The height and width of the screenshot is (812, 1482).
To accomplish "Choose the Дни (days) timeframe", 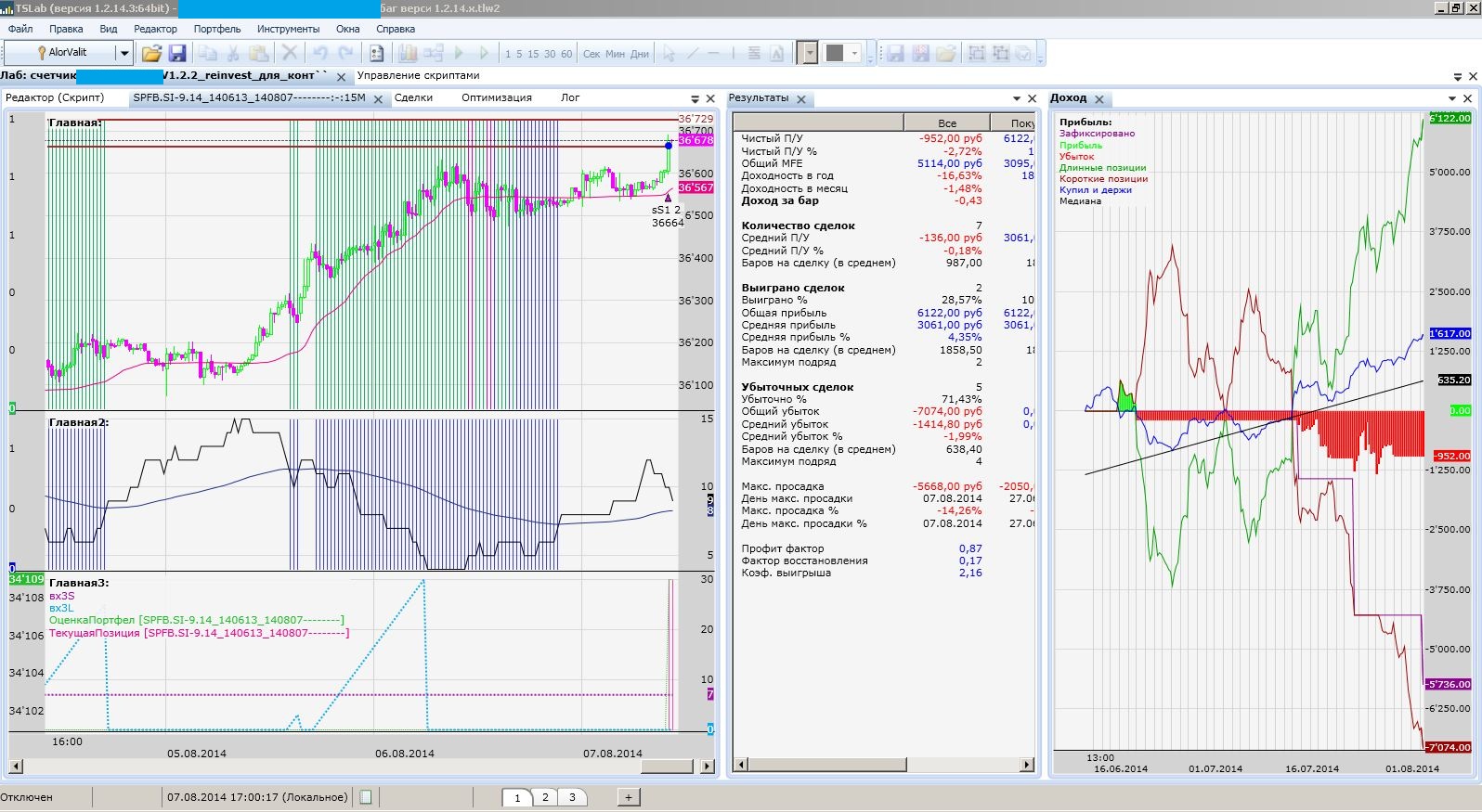I will coord(640,54).
